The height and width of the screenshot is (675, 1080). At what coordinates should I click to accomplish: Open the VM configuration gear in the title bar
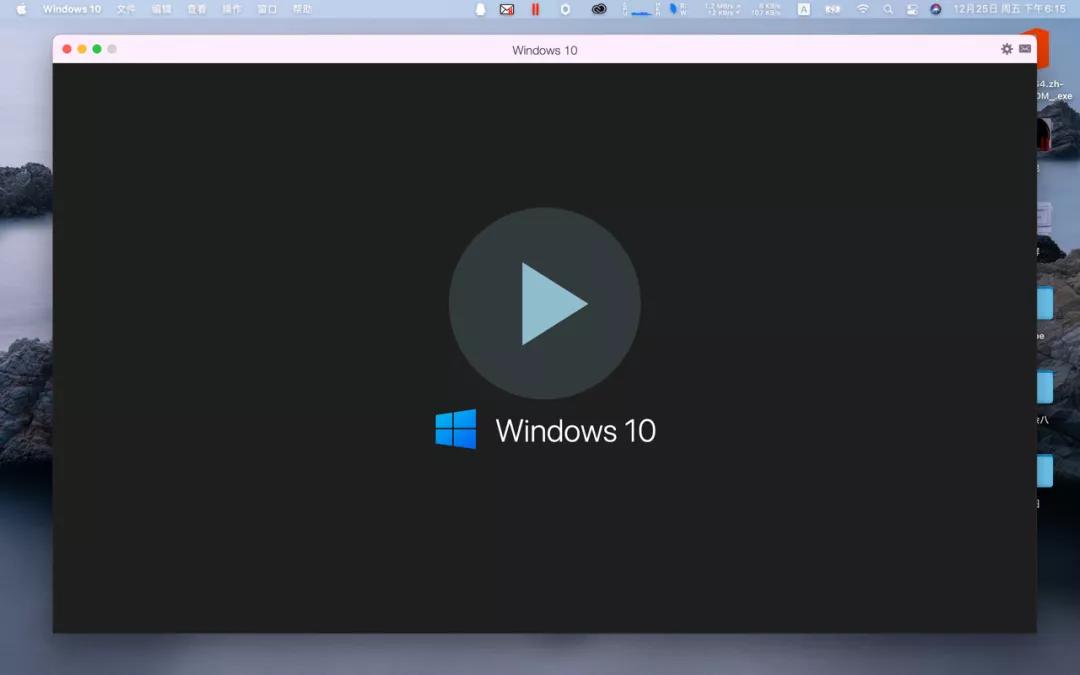[x=1006, y=48]
